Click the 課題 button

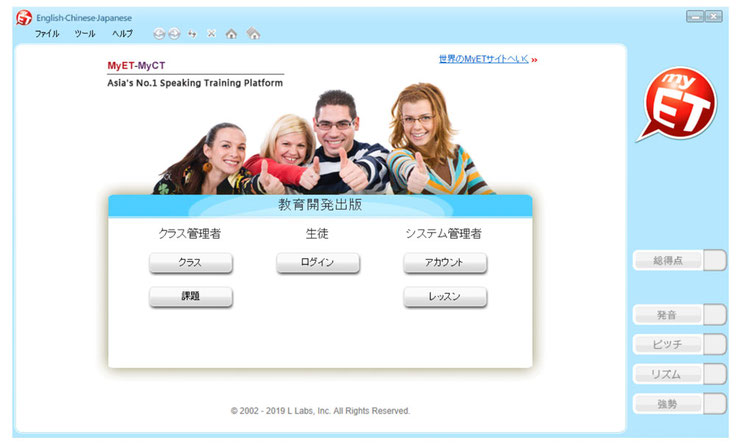(191, 297)
